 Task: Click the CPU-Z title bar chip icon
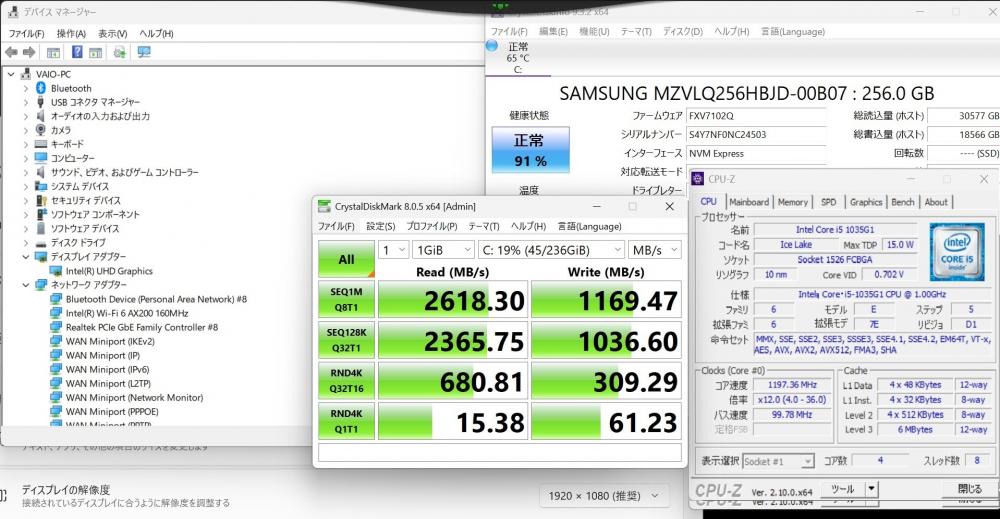(698, 179)
